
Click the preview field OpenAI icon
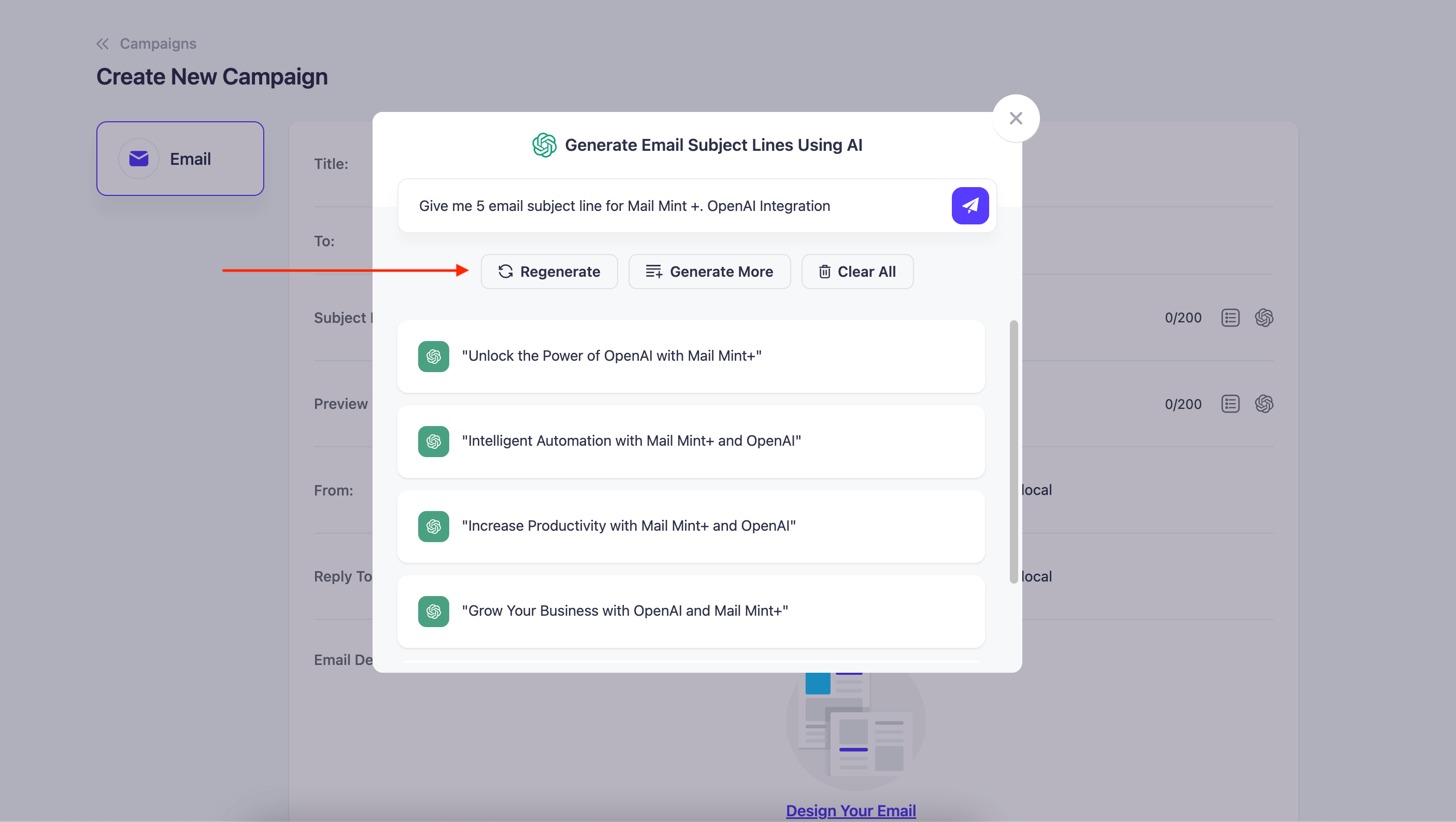point(1265,403)
